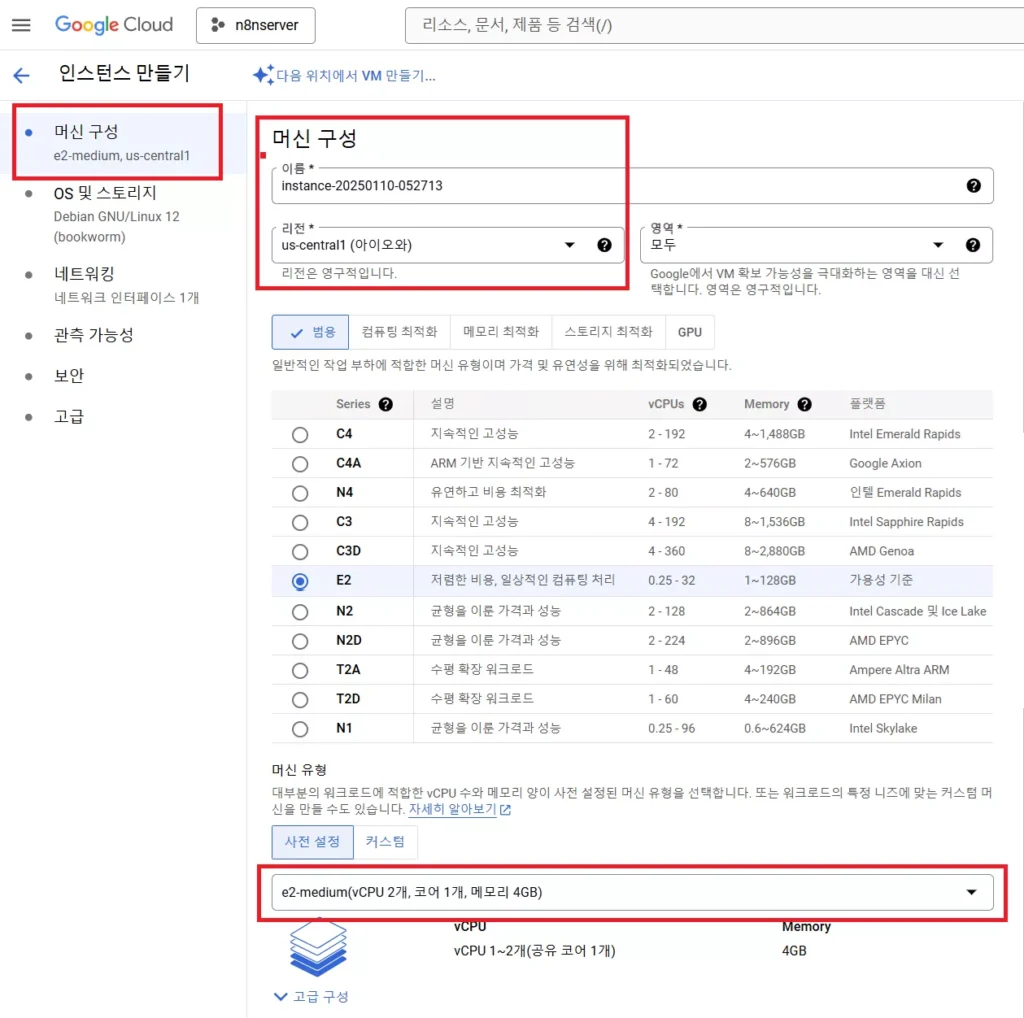This screenshot has height=1018, width=1024.
Task: Click the AMD EPYC Milan cell
Action: point(895,699)
